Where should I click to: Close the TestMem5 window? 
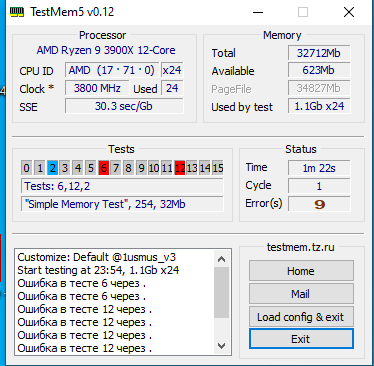349,13
